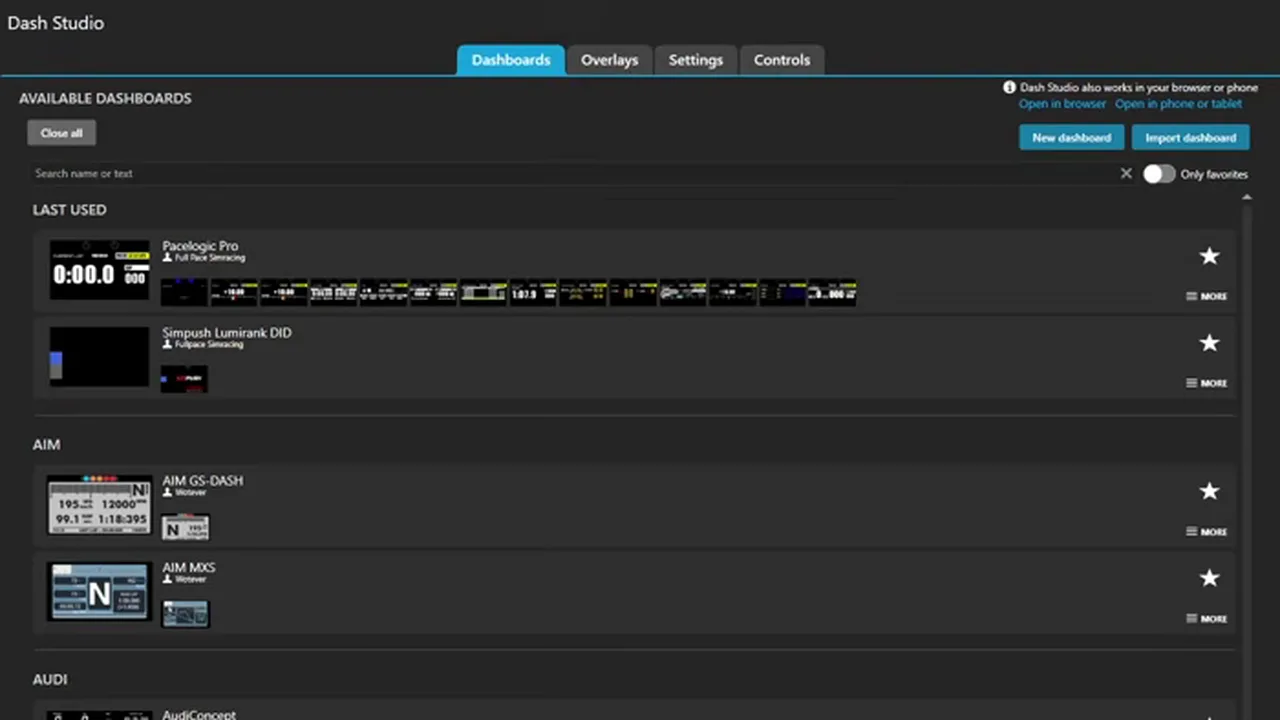Favorite the Simpush Lumirank DID star

[x=1209, y=343]
